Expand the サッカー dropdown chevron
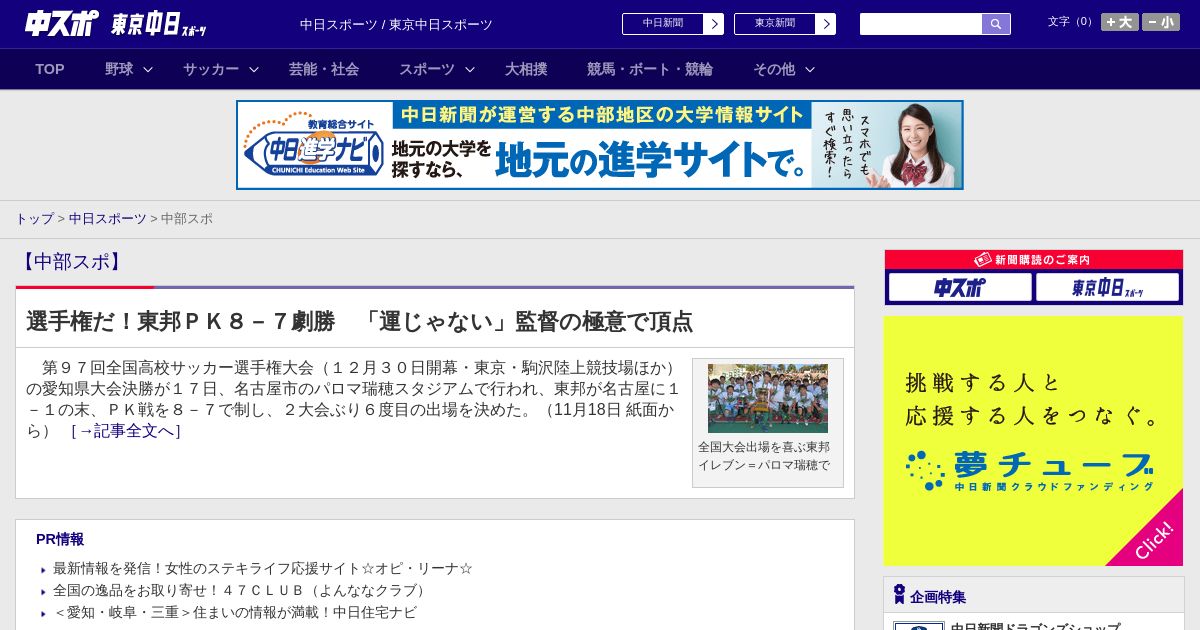1200x630 pixels. click(254, 69)
